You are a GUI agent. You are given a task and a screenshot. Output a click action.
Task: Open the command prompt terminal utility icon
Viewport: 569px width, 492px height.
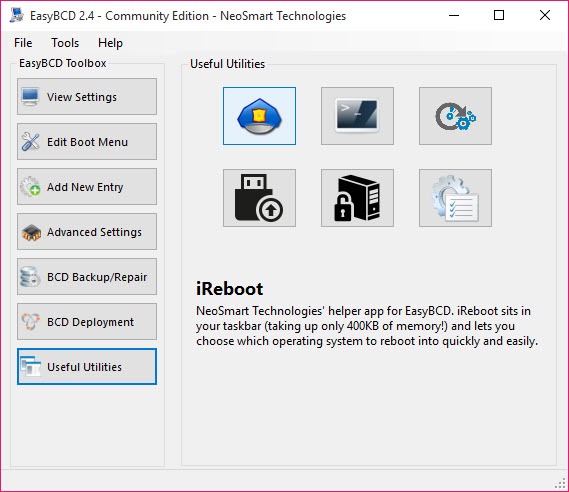[x=357, y=116]
